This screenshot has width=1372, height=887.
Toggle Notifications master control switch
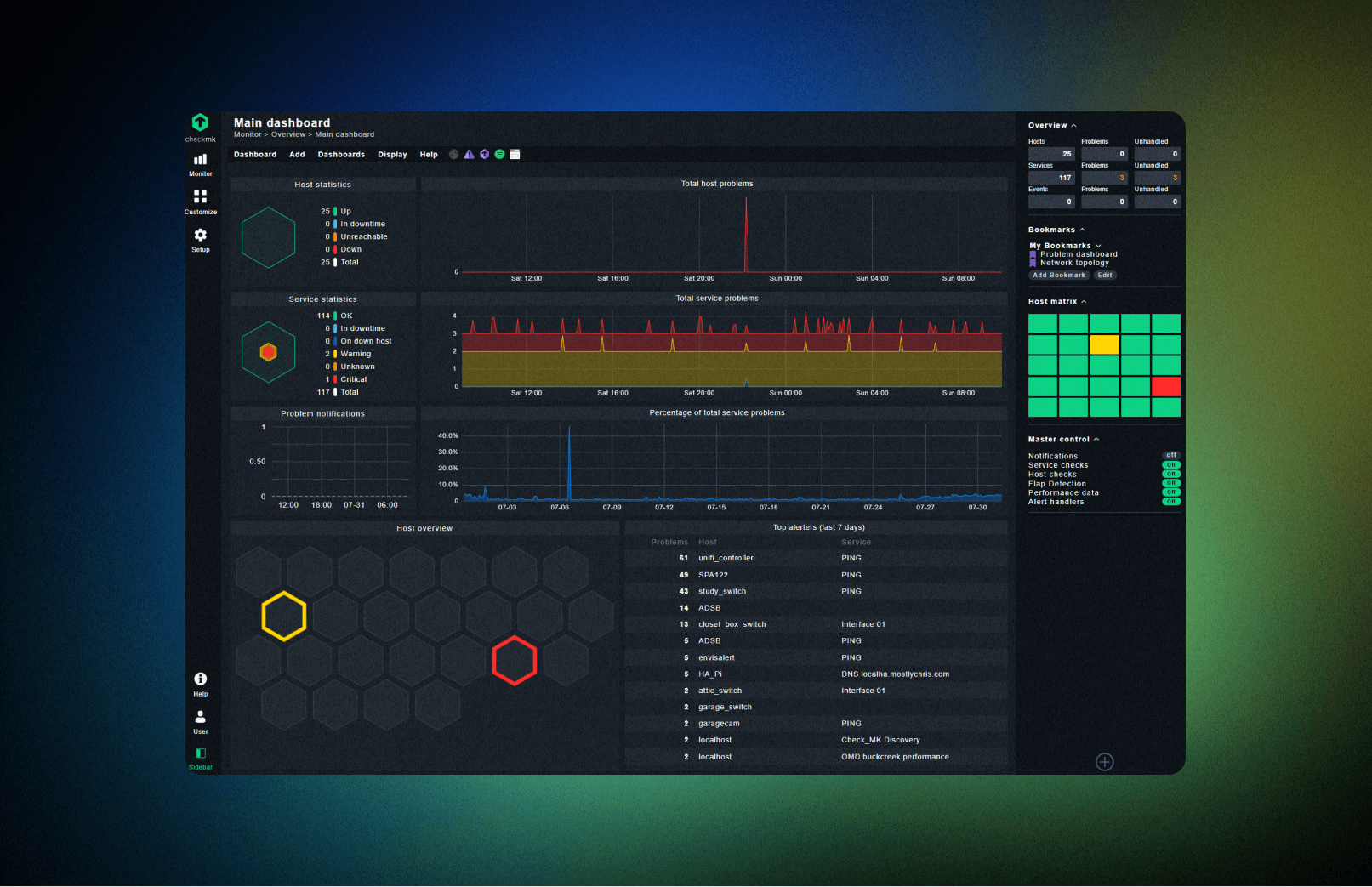(x=1171, y=456)
